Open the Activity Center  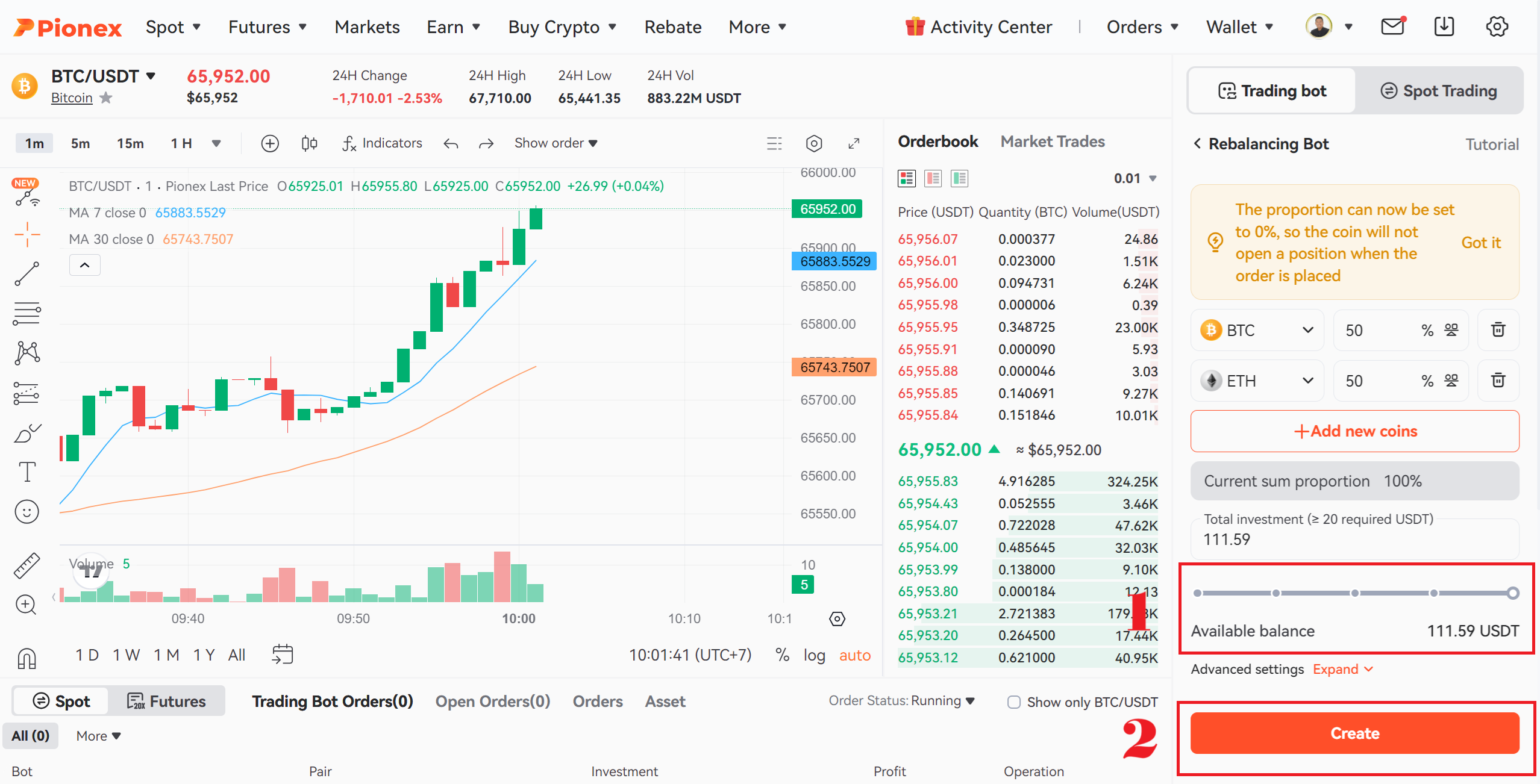(x=978, y=27)
